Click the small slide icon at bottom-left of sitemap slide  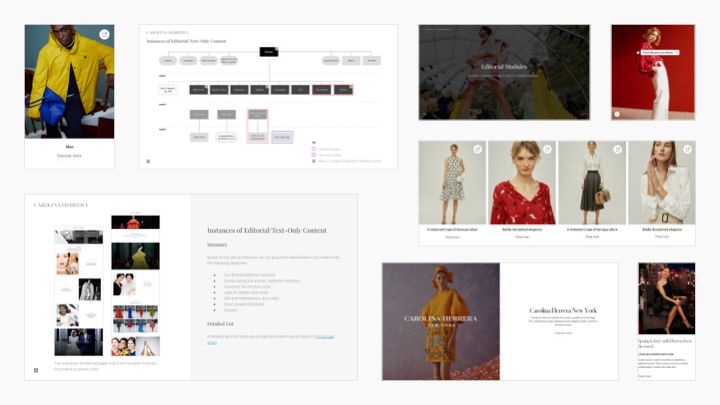(148, 161)
